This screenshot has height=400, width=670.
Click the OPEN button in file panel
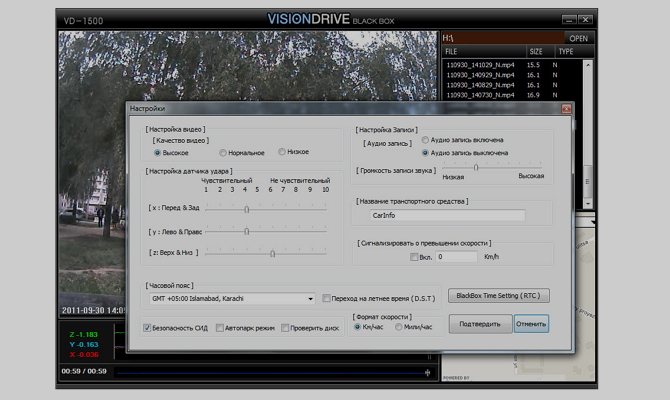tap(579, 38)
